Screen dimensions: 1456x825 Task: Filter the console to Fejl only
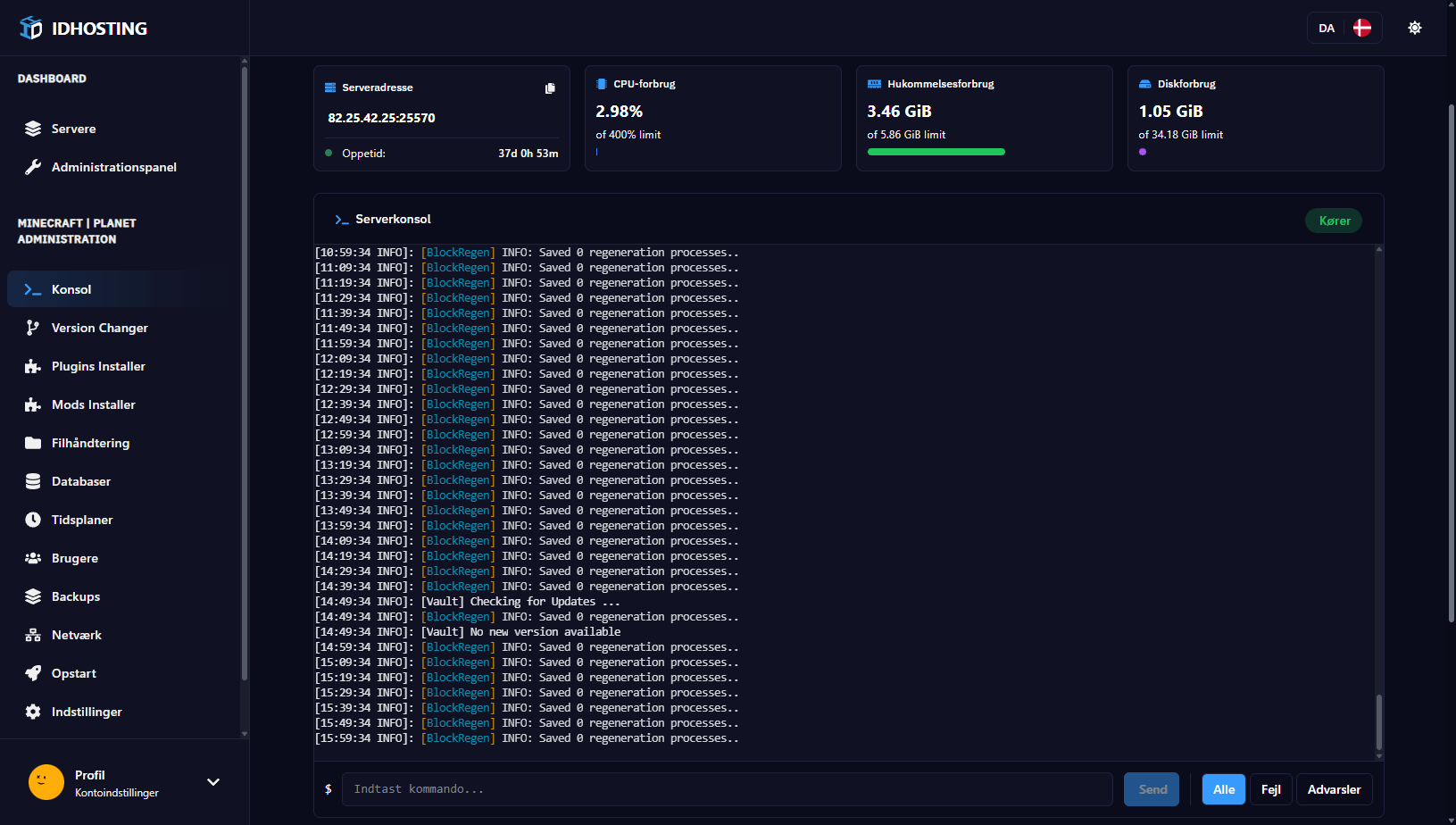pyautogui.click(x=1270, y=789)
